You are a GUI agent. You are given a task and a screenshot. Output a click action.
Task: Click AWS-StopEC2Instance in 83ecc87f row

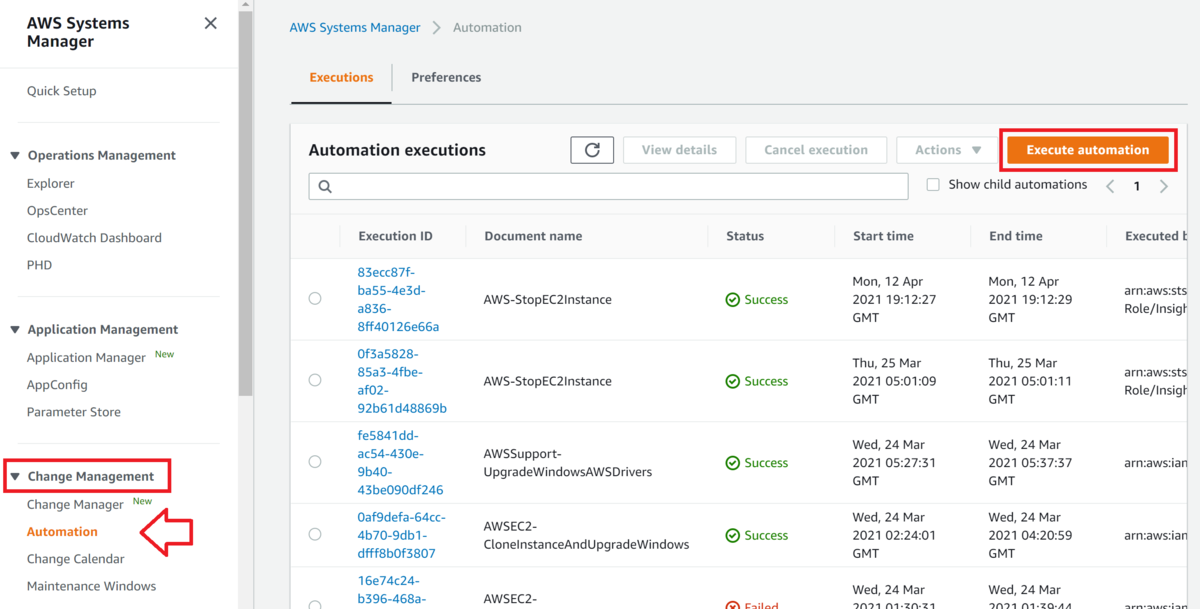548,300
